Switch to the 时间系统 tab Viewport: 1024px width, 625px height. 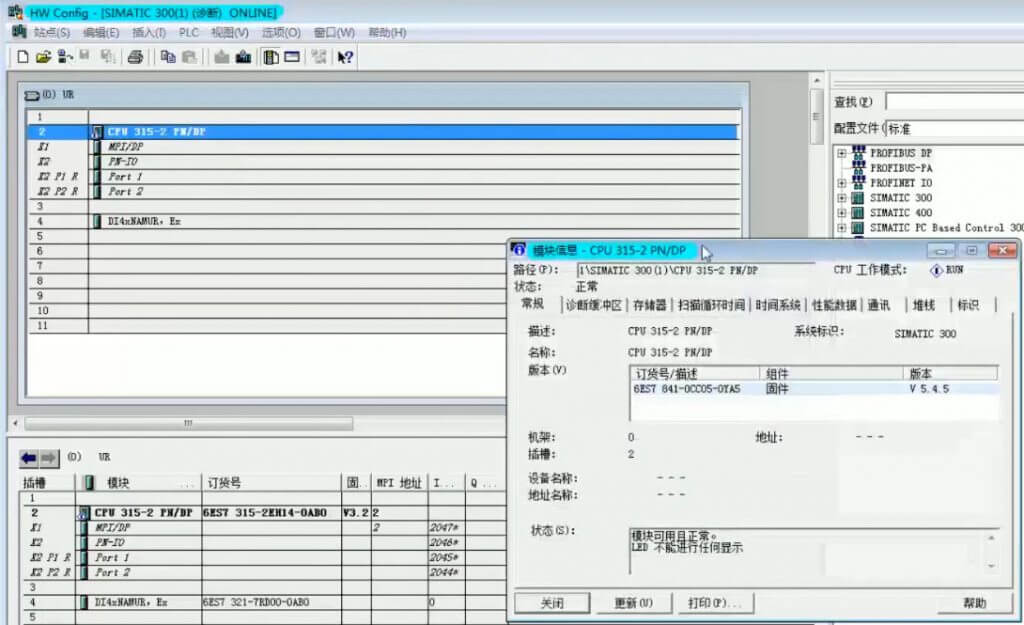(778, 305)
